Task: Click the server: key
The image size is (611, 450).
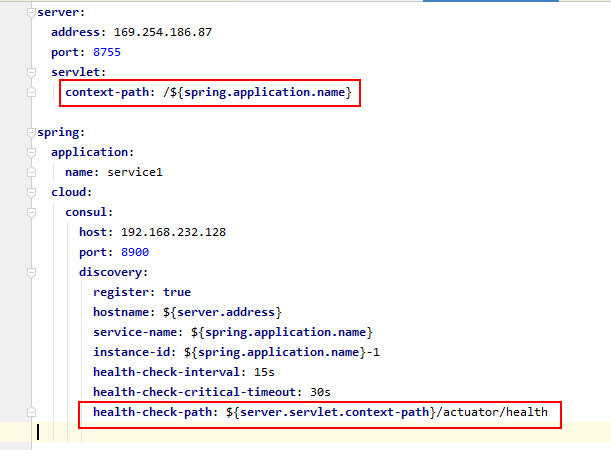Action: tap(61, 12)
